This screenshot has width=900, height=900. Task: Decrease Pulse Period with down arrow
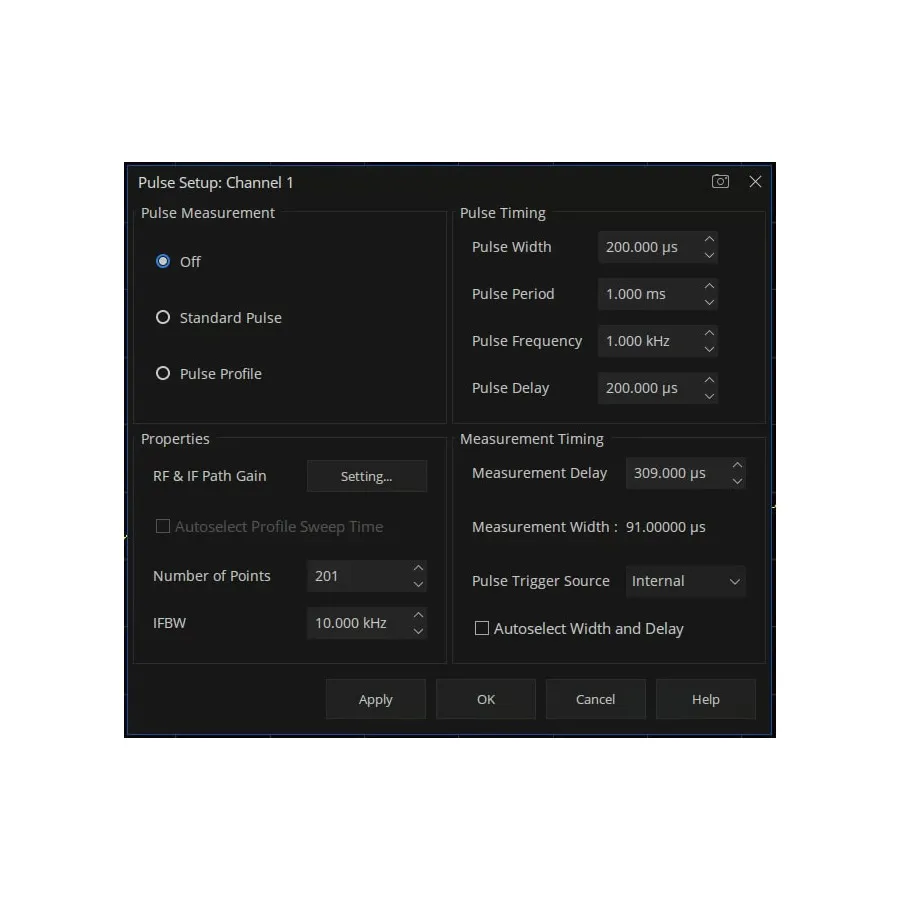coord(709,303)
